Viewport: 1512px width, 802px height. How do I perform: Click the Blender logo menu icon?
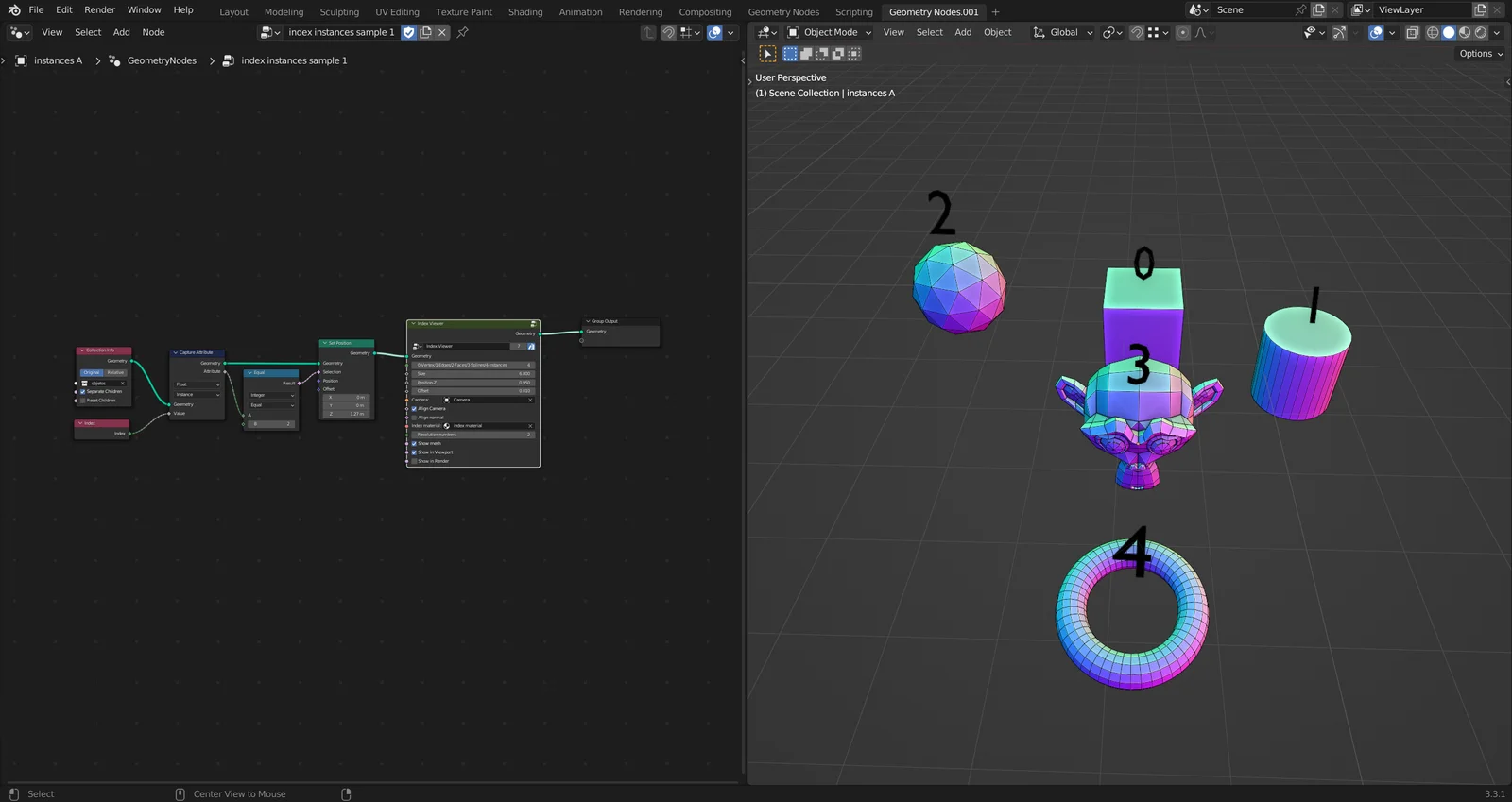(14, 9)
